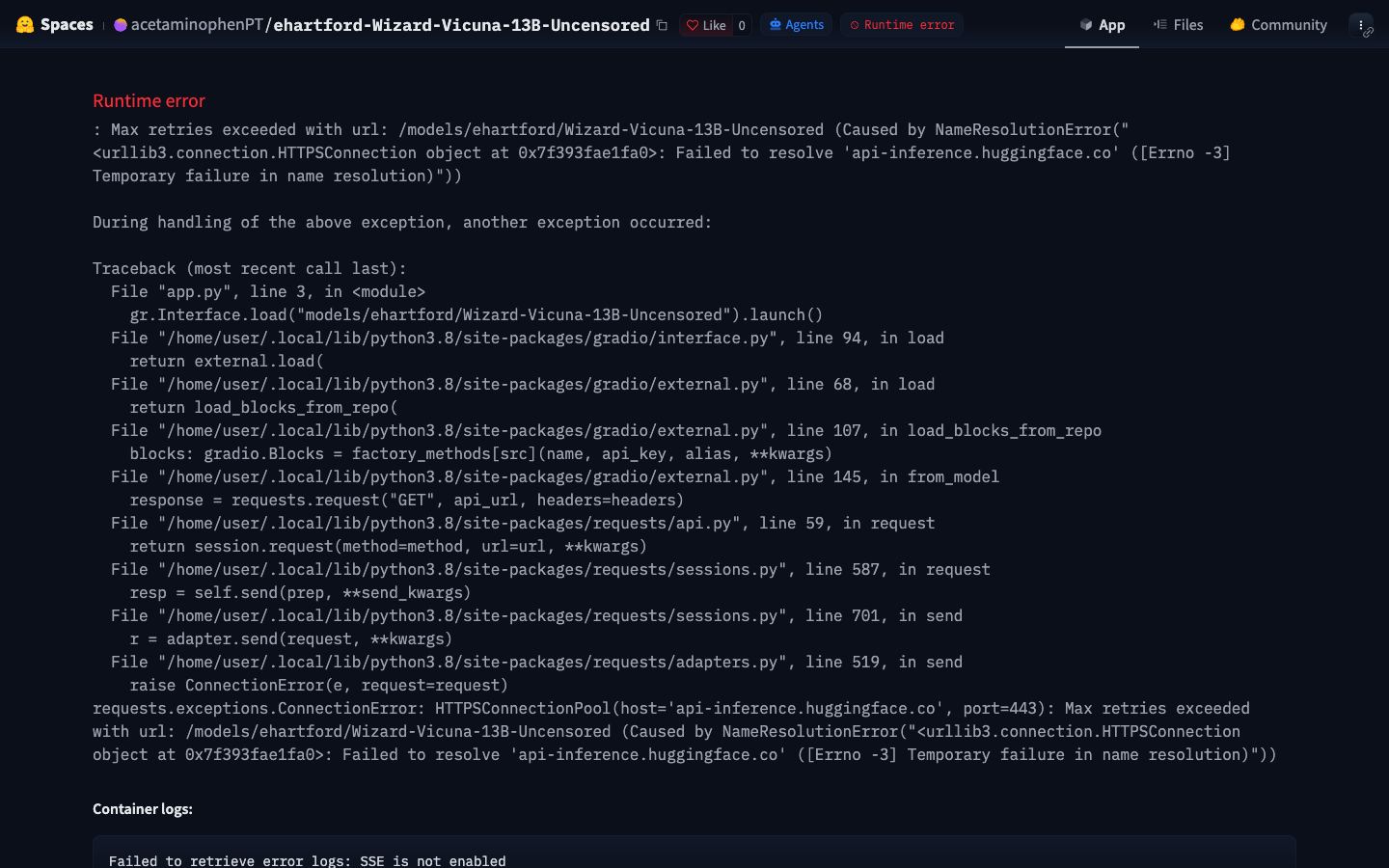Screen dimensions: 1389x868
Task: Click the 'adapters.py", line 519, in send' line
Action: [x=536, y=662]
